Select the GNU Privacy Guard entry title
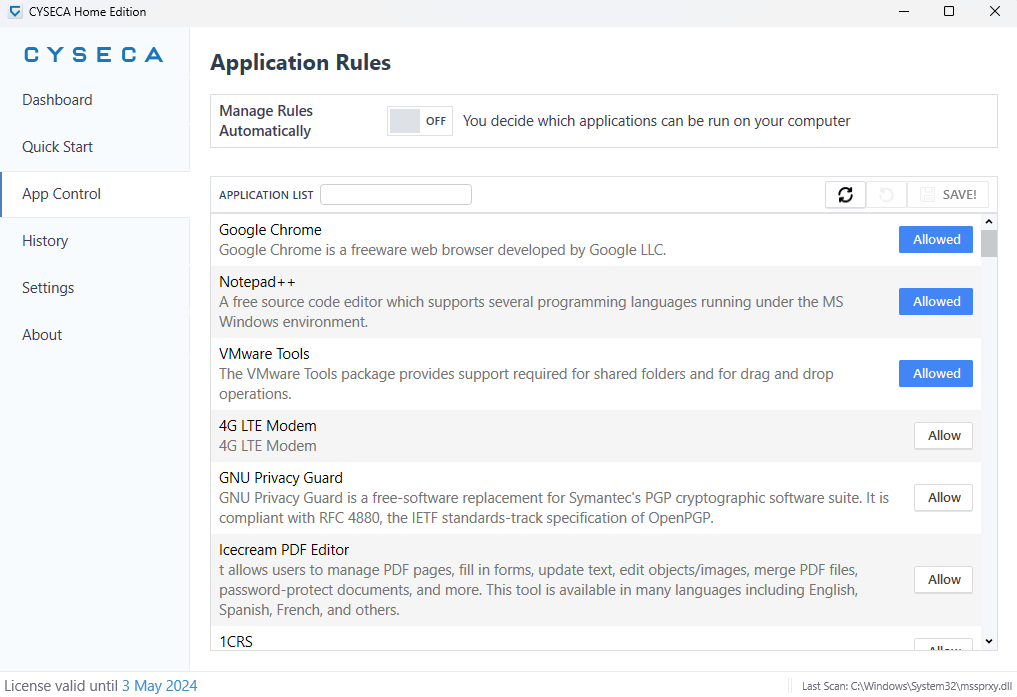This screenshot has height=697, width=1017. point(280,478)
